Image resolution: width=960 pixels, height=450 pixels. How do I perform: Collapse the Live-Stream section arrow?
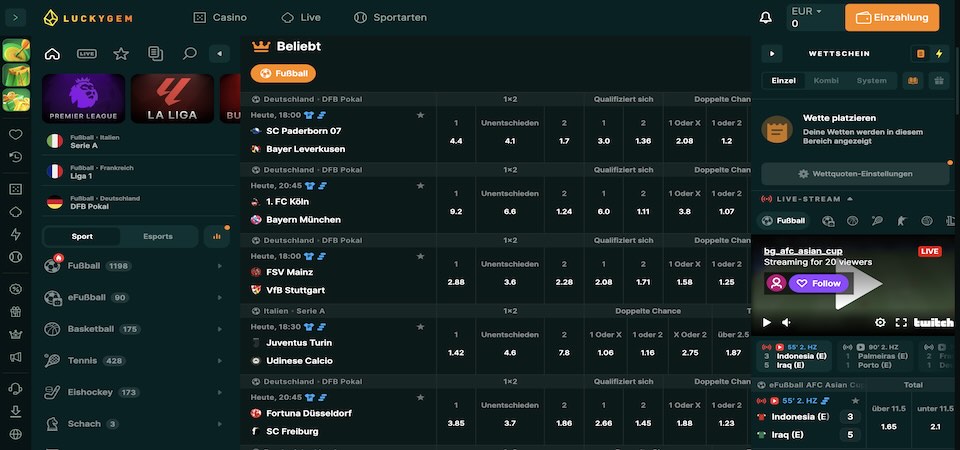[x=850, y=199]
